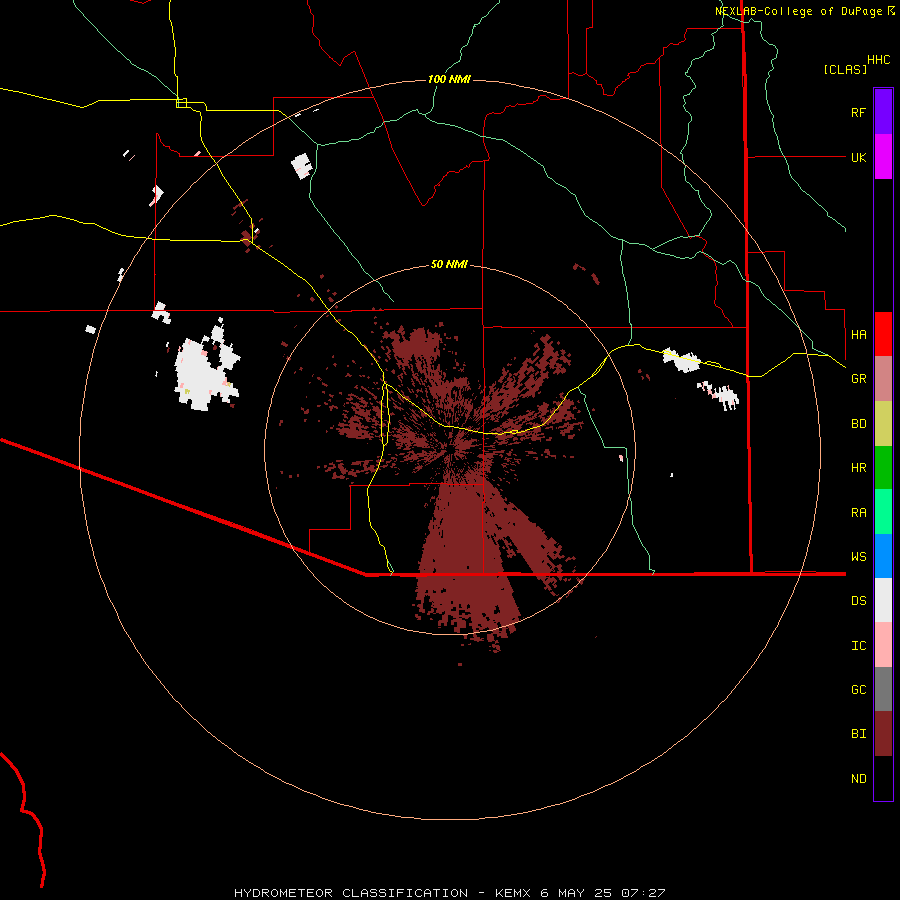The width and height of the screenshot is (900, 900).
Task: Click the IC legend label
Action: (858, 646)
